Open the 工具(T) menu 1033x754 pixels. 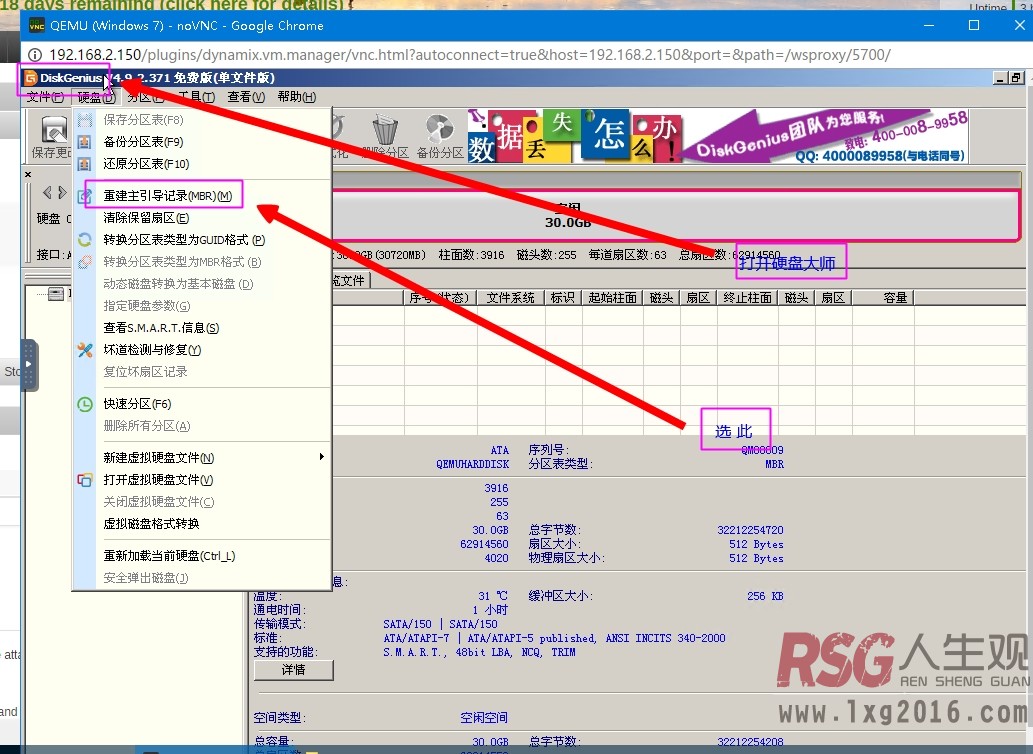pyautogui.click(x=196, y=97)
